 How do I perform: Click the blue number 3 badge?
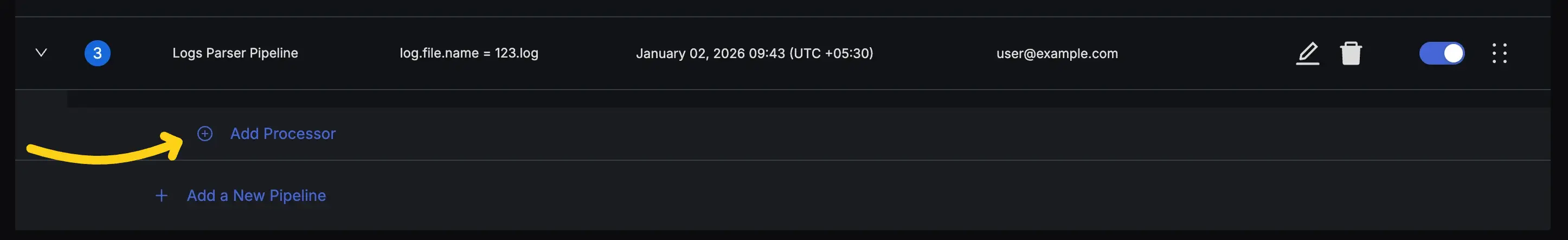tap(98, 53)
